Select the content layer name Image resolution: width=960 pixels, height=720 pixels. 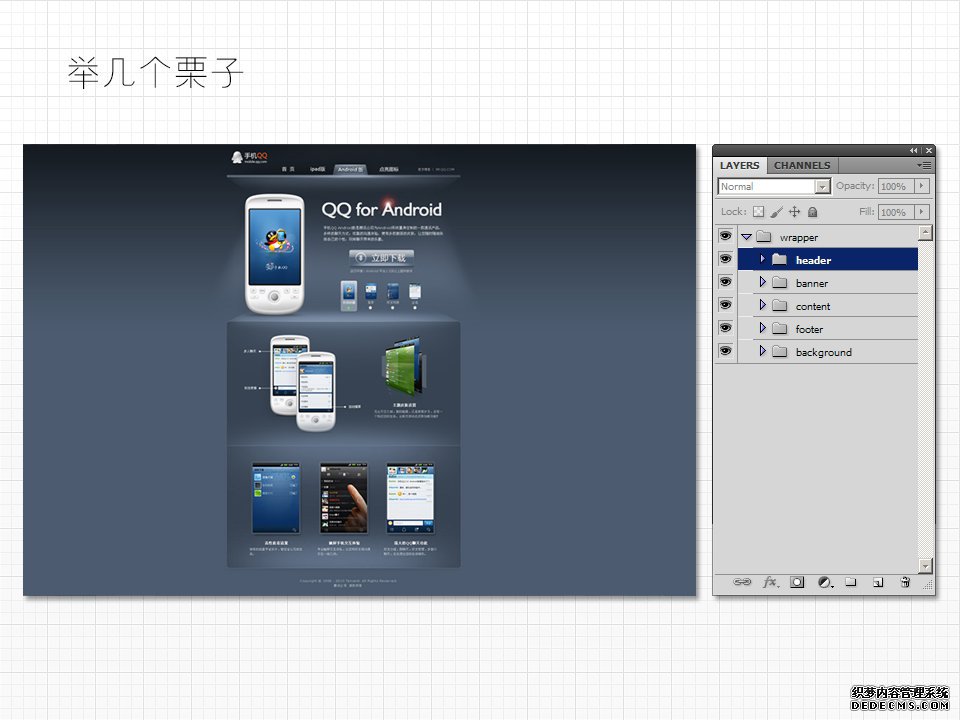click(813, 306)
